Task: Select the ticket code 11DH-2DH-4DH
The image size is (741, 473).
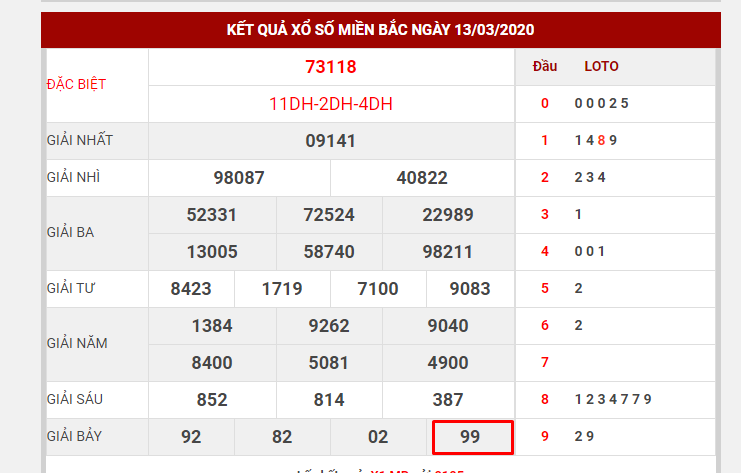Action: 330,103
